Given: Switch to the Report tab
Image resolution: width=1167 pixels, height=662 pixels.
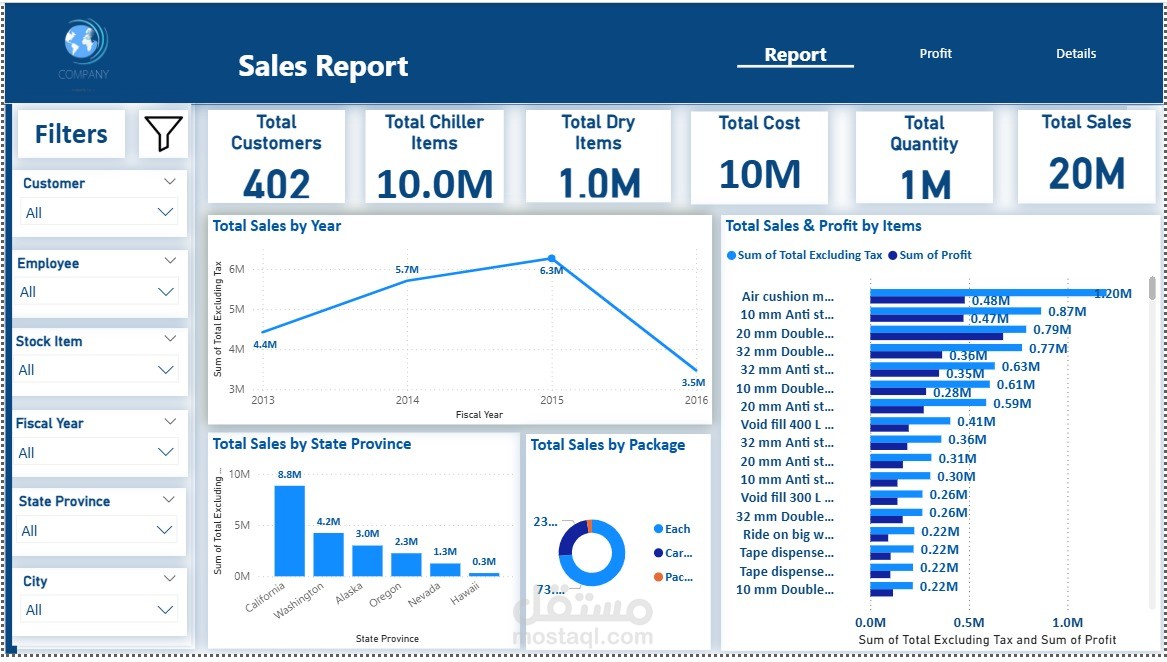Looking at the screenshot, I should [x=795, y=54].
